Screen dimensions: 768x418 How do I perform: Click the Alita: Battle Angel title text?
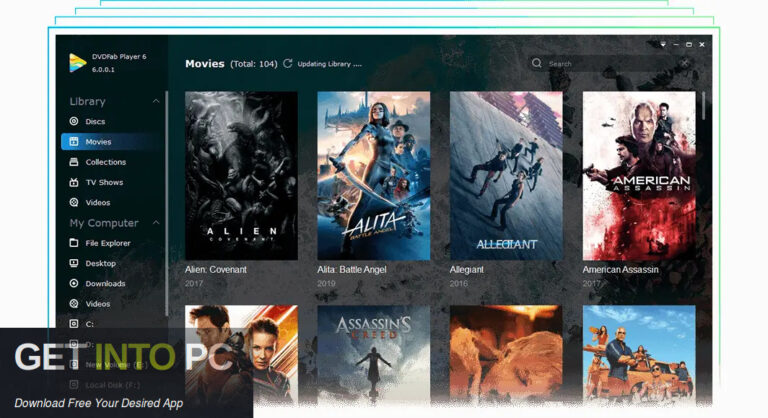352,270
